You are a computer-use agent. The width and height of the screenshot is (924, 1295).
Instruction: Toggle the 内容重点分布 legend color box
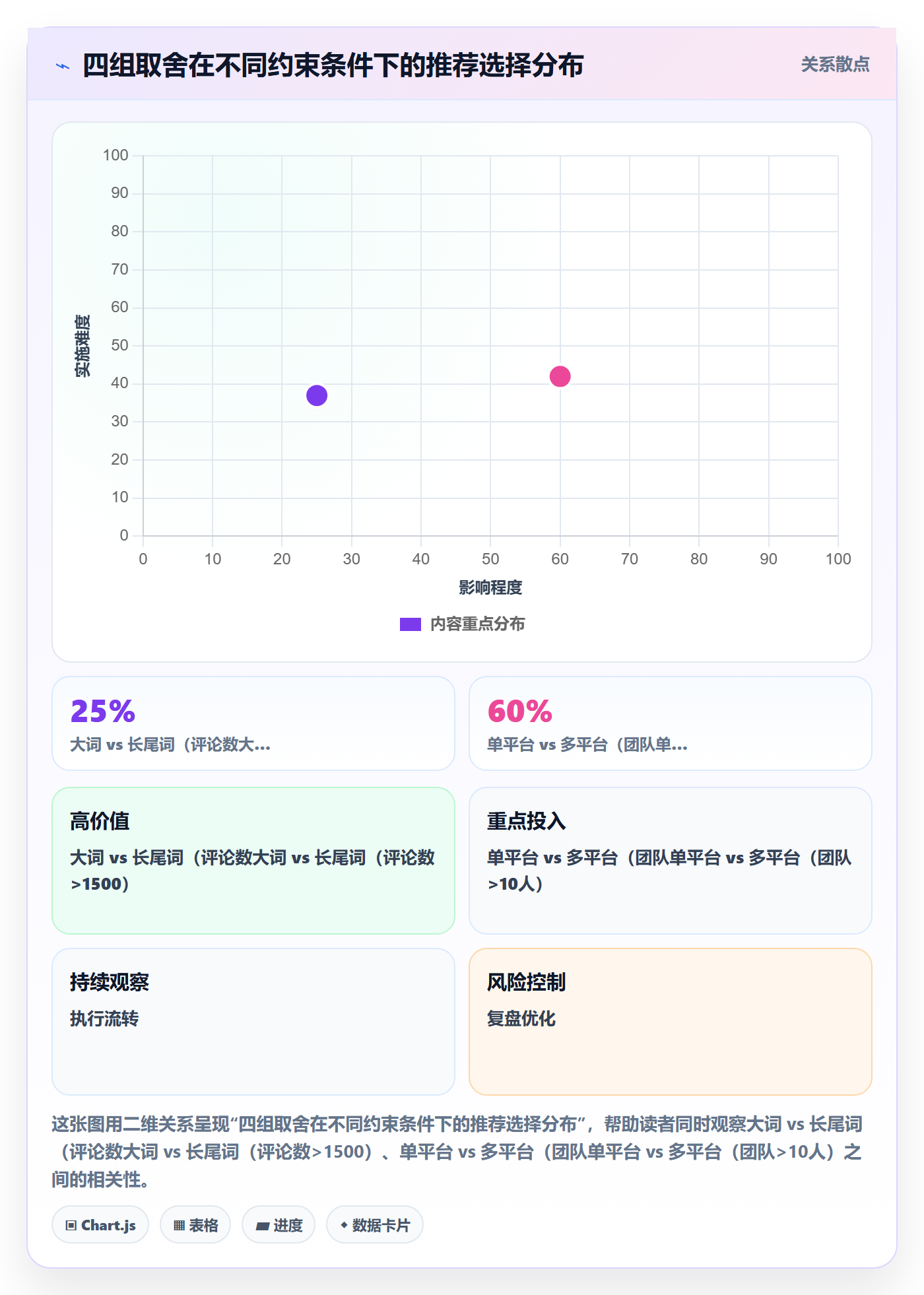click(x=411, y=624)
